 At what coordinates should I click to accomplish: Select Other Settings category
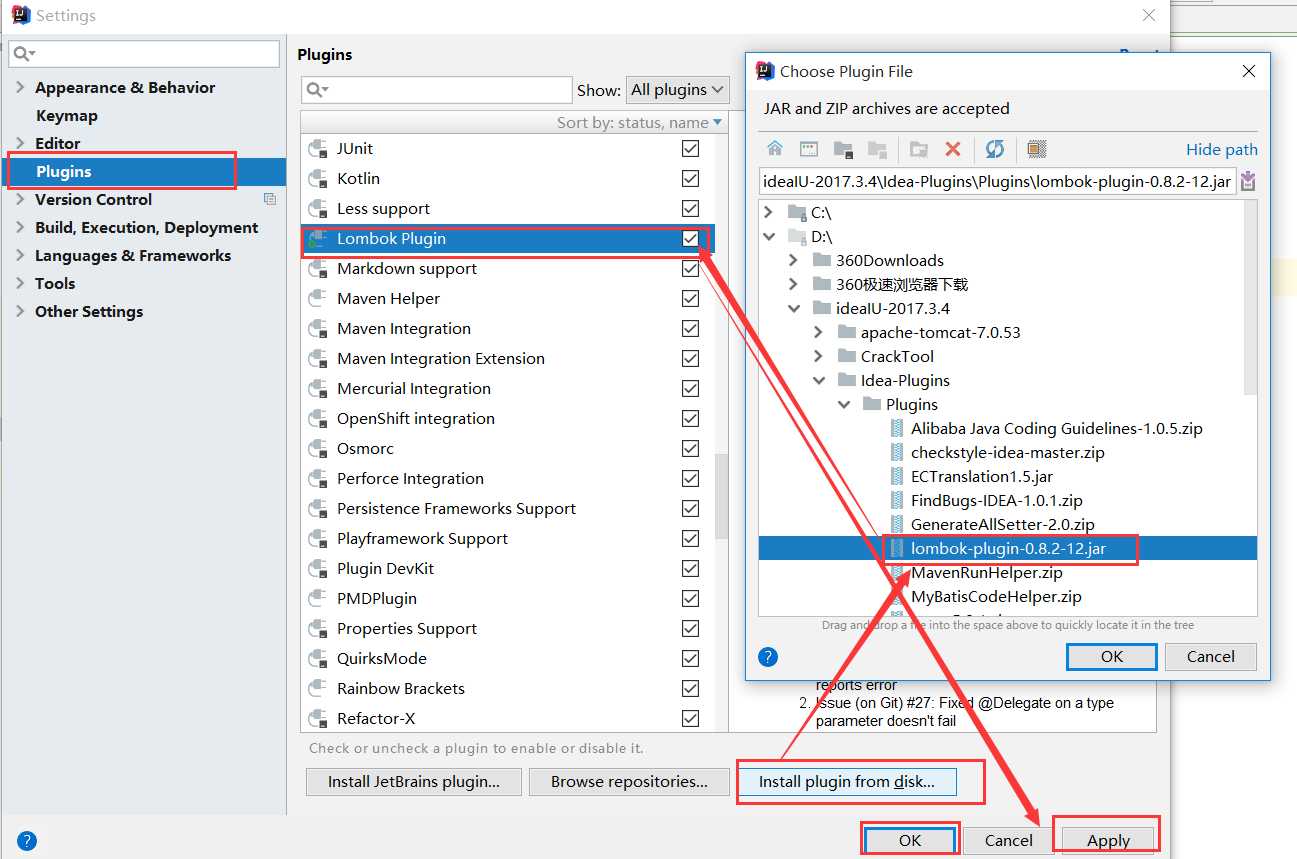tap(89, 311)
